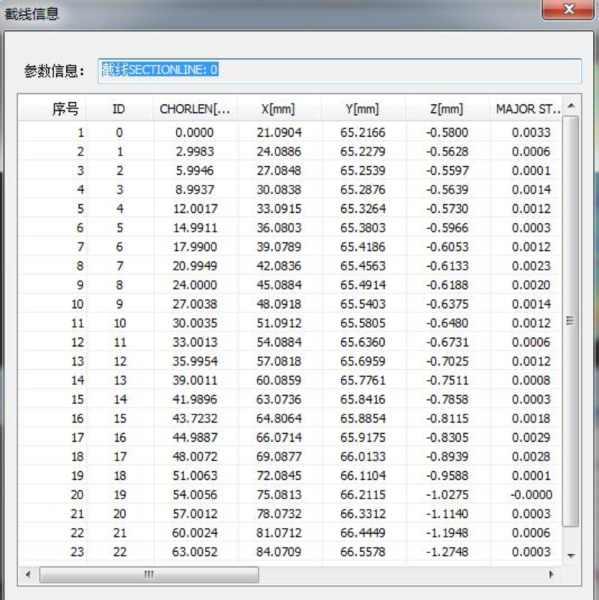The image size is (599, 600).
Task: Select row 16 with CHORLEN 43.7232
Action: click(x=290, y=418)
